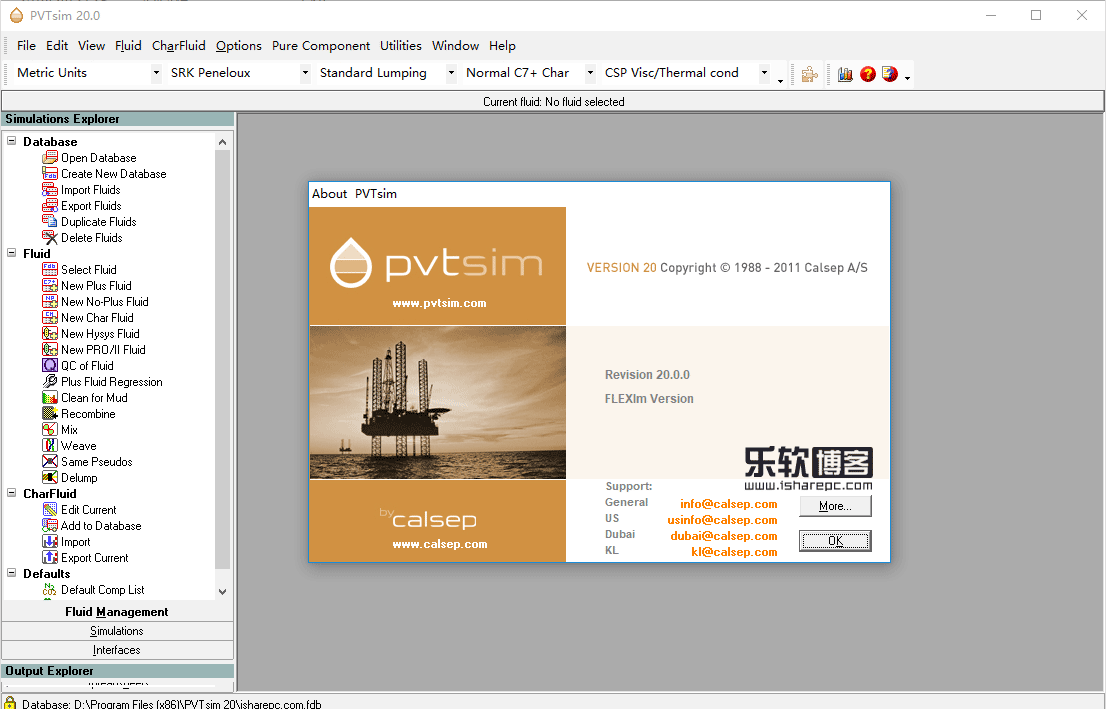Screen dimensions: 1106x709
Task: Click the New No-Plus Fluid icon
Action: [x=49, y=301]
